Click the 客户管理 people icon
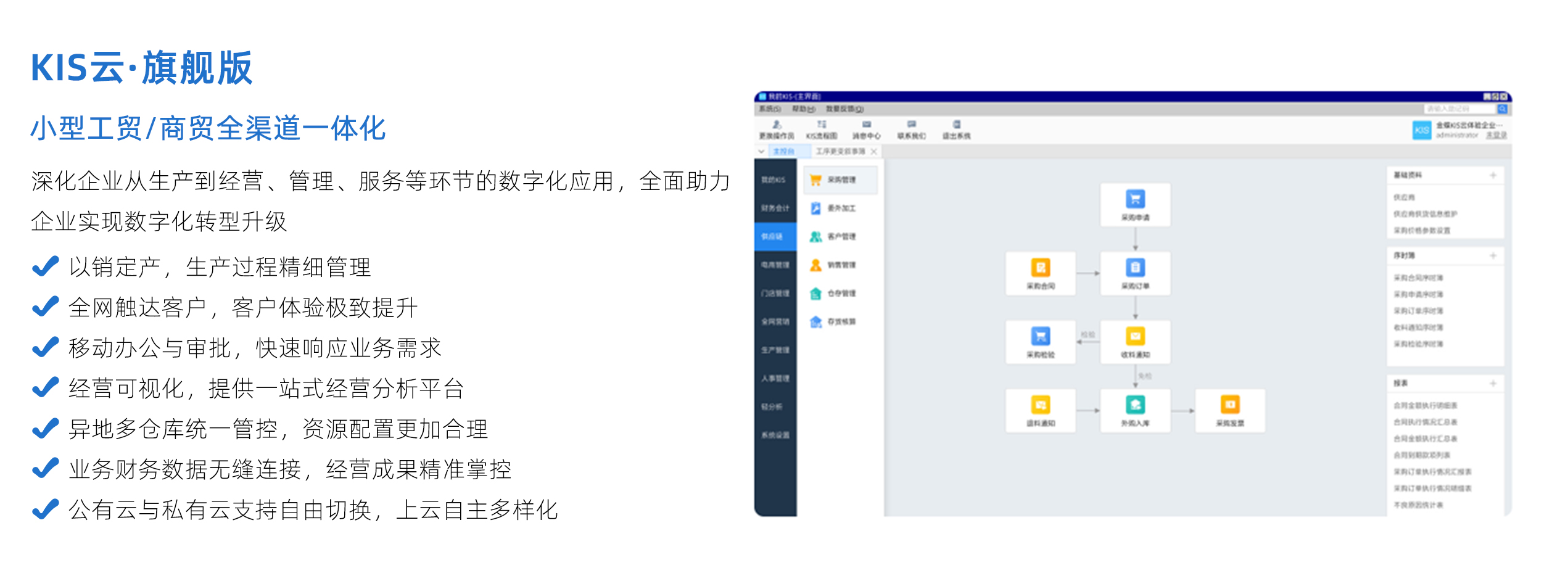The height and width of the screenshot is (573, 1568). click(x=815, y=236)
